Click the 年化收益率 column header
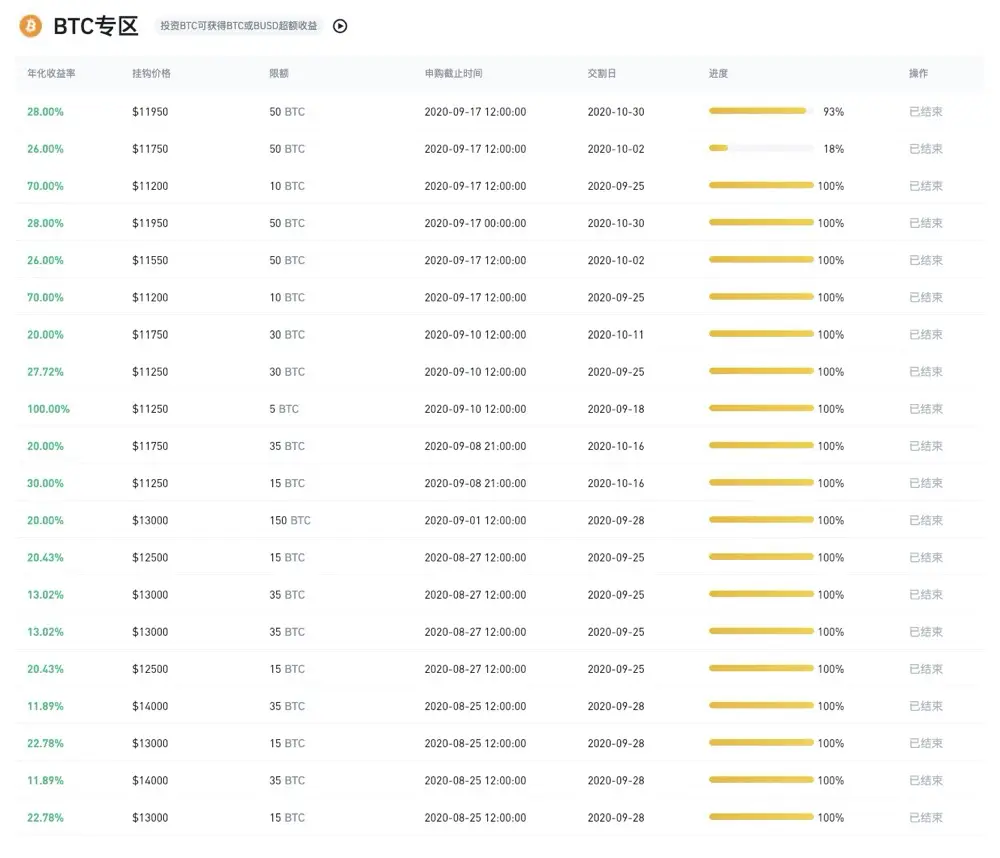The width and height of the screenshot is (1000, 858). pos(51,73)
